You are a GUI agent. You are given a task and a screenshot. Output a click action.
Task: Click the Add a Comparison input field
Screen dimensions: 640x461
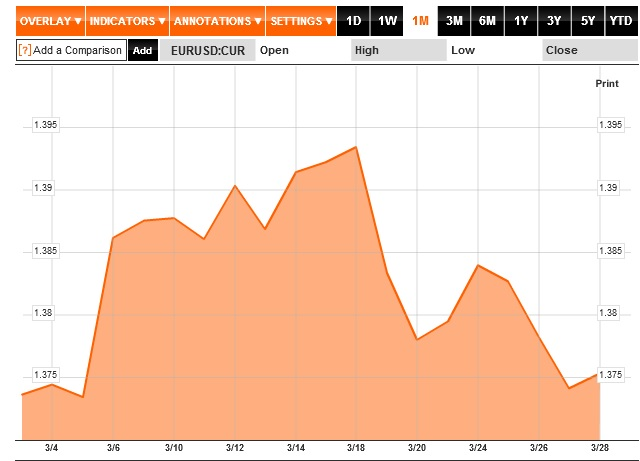click(x=71, y=50)
